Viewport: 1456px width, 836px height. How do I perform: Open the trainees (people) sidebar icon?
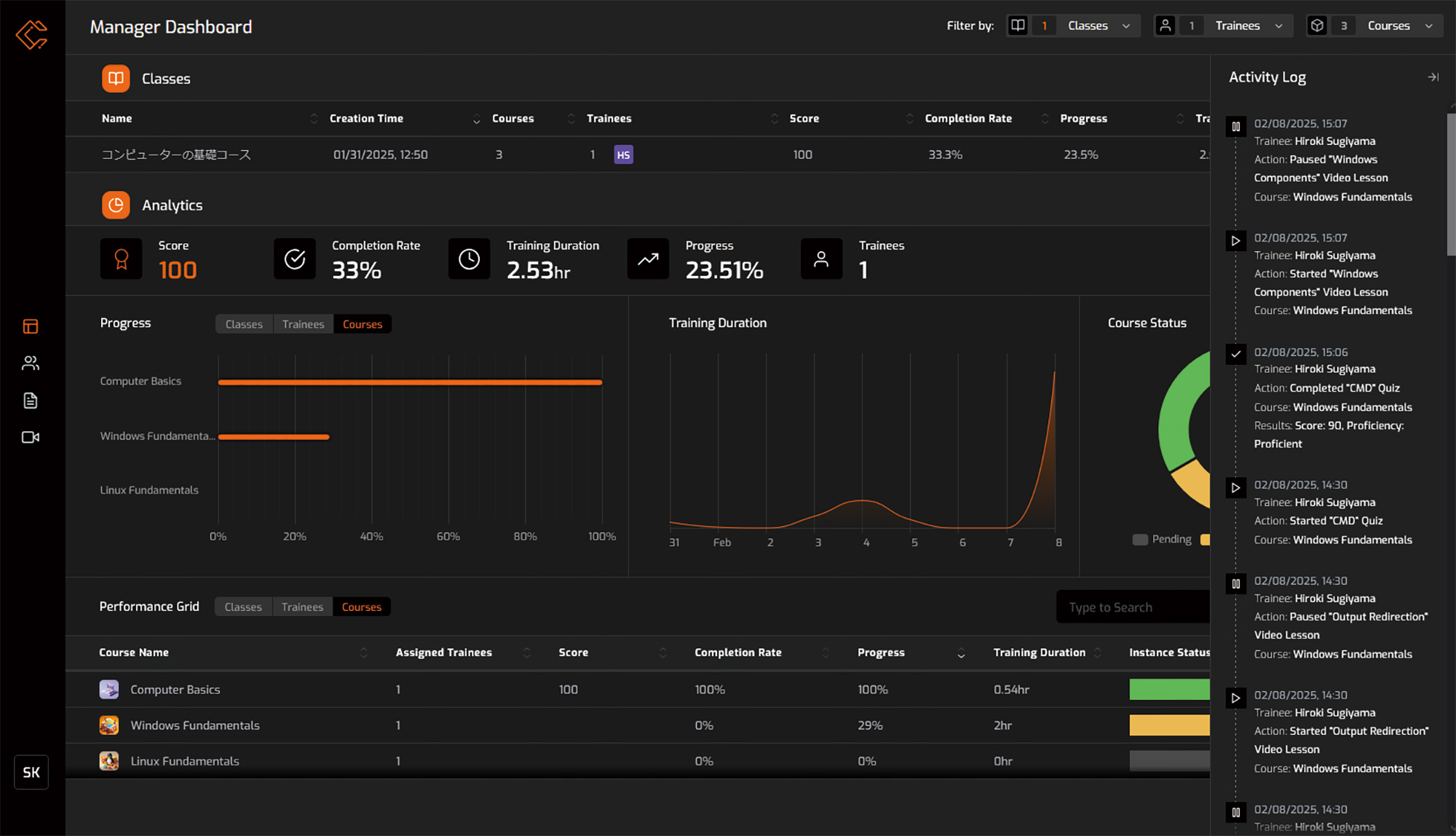coord(31,363)
